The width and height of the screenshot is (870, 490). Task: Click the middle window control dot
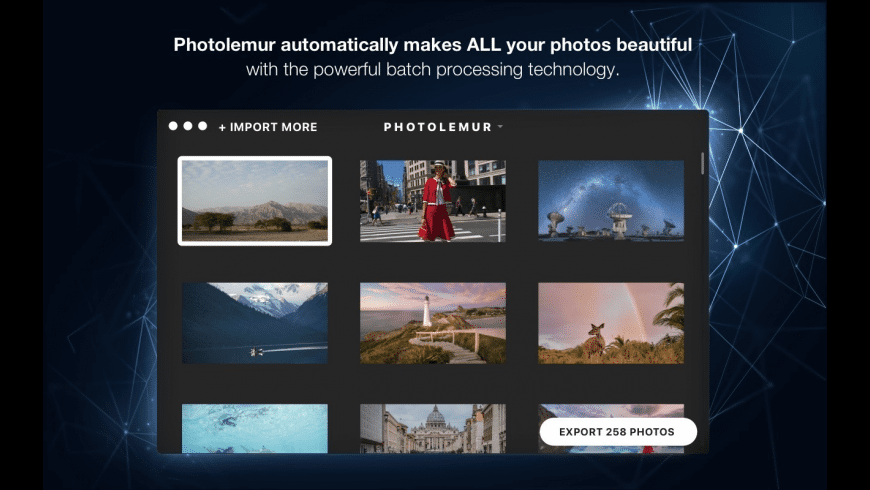tap(188, 126)
